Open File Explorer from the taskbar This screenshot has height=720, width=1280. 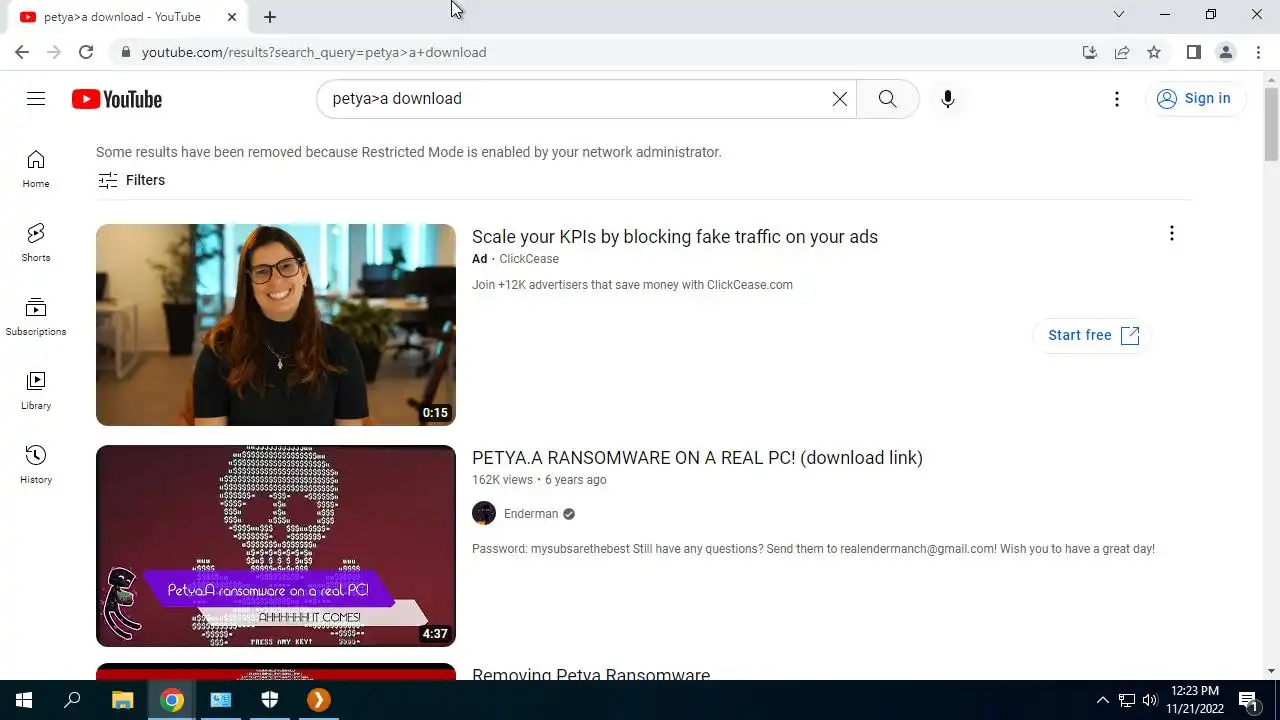[122, 700]
